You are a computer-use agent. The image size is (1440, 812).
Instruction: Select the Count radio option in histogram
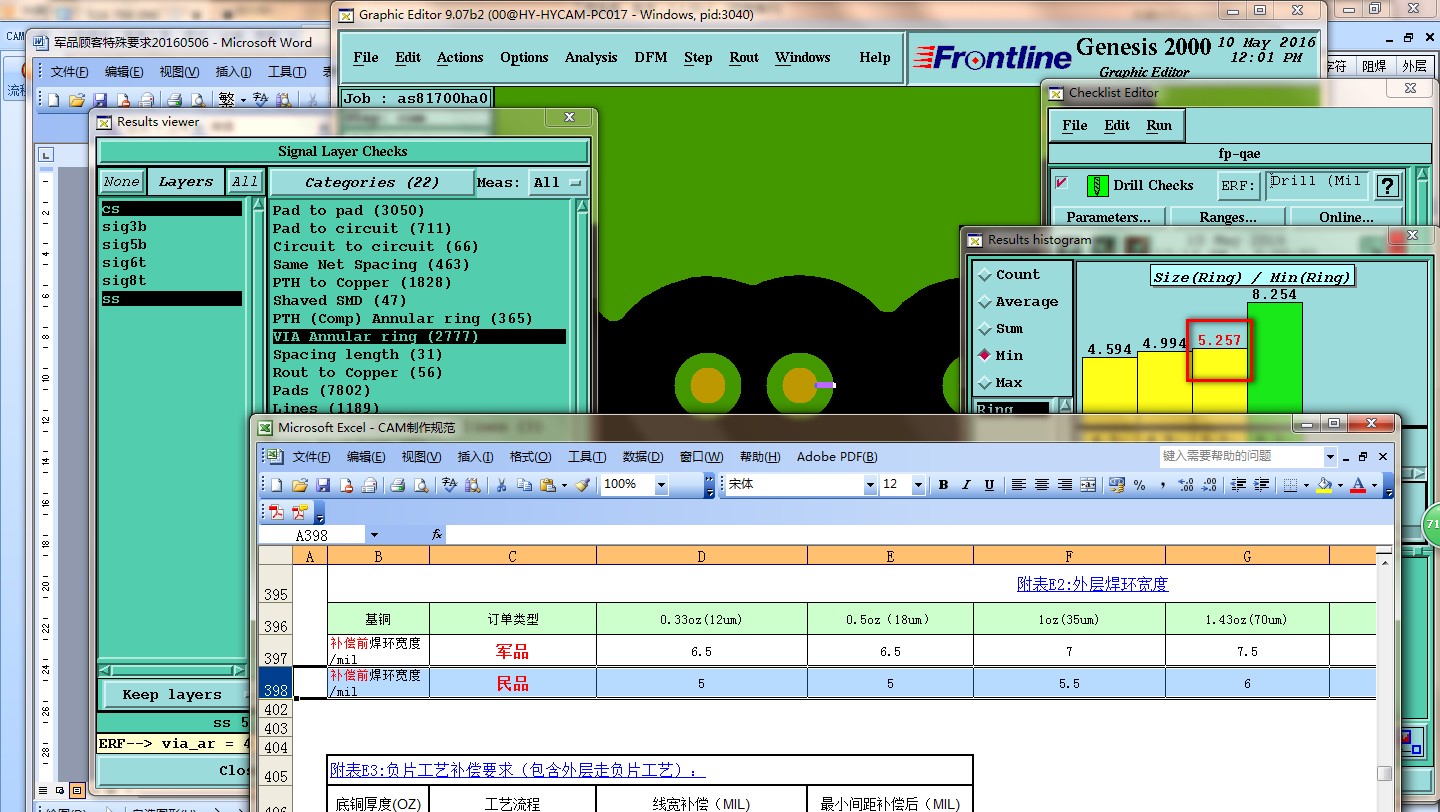[985, 274]
